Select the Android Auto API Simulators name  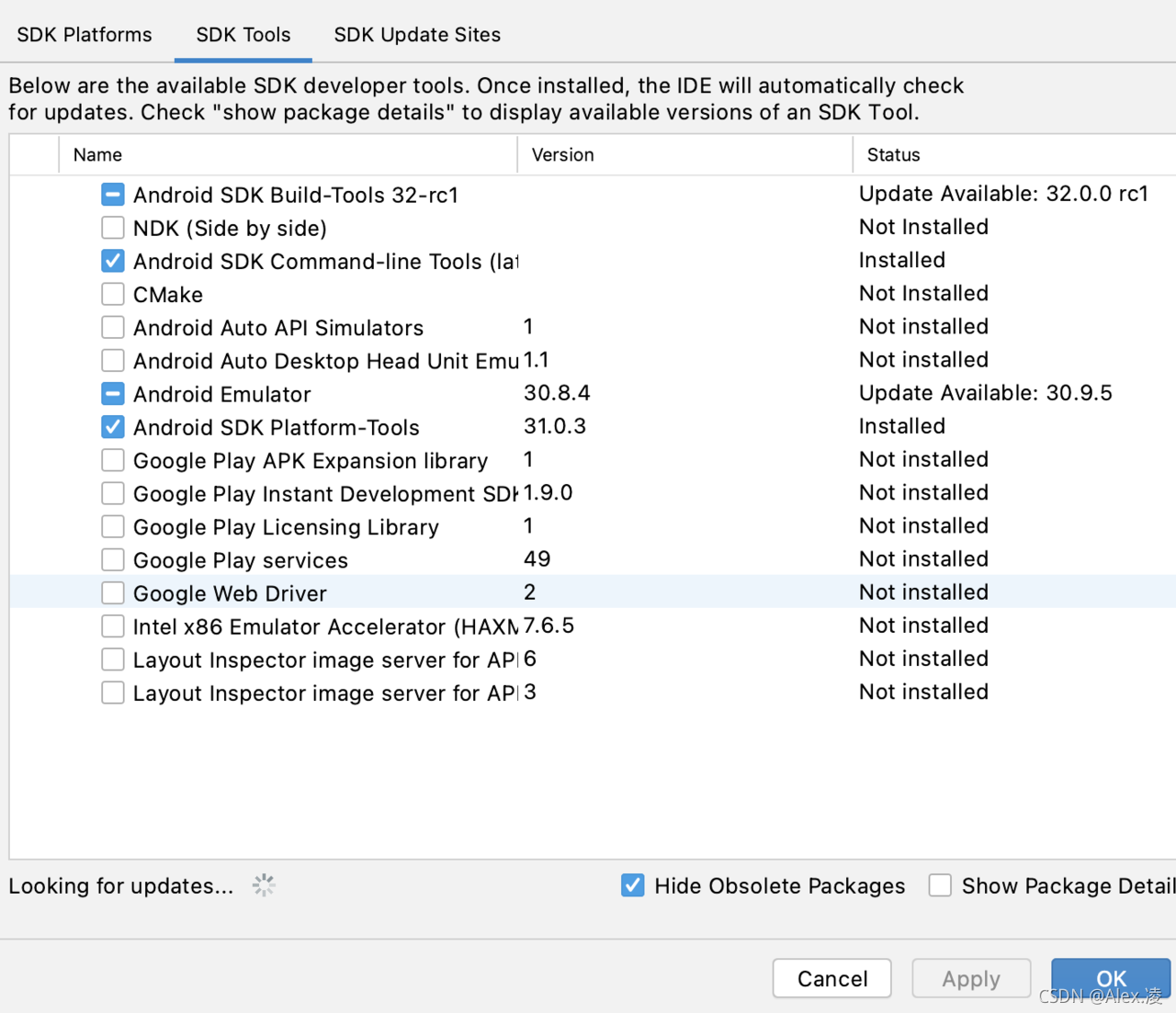[278, 328]
